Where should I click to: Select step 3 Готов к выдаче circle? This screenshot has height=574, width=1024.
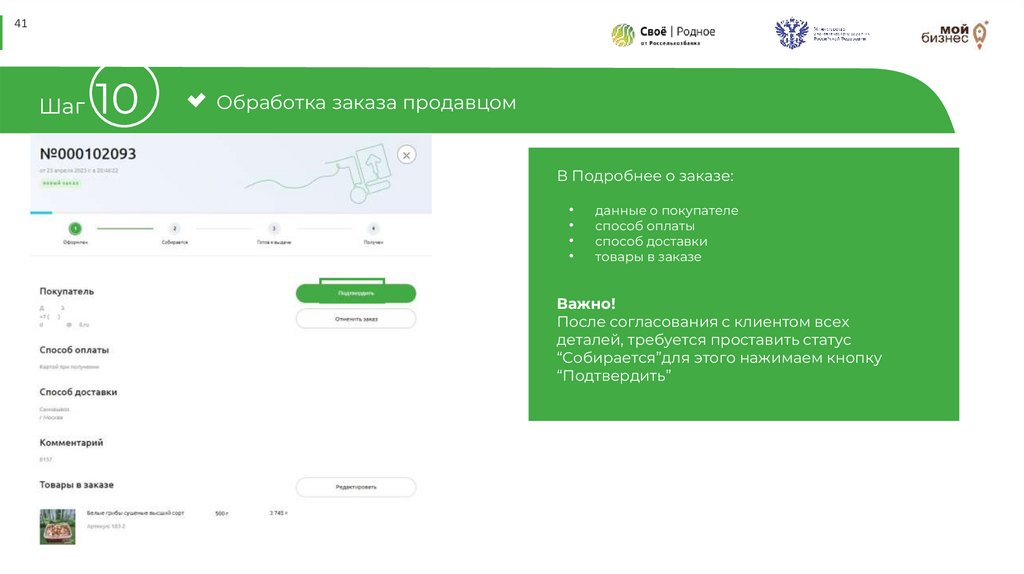tap(274, 229)
